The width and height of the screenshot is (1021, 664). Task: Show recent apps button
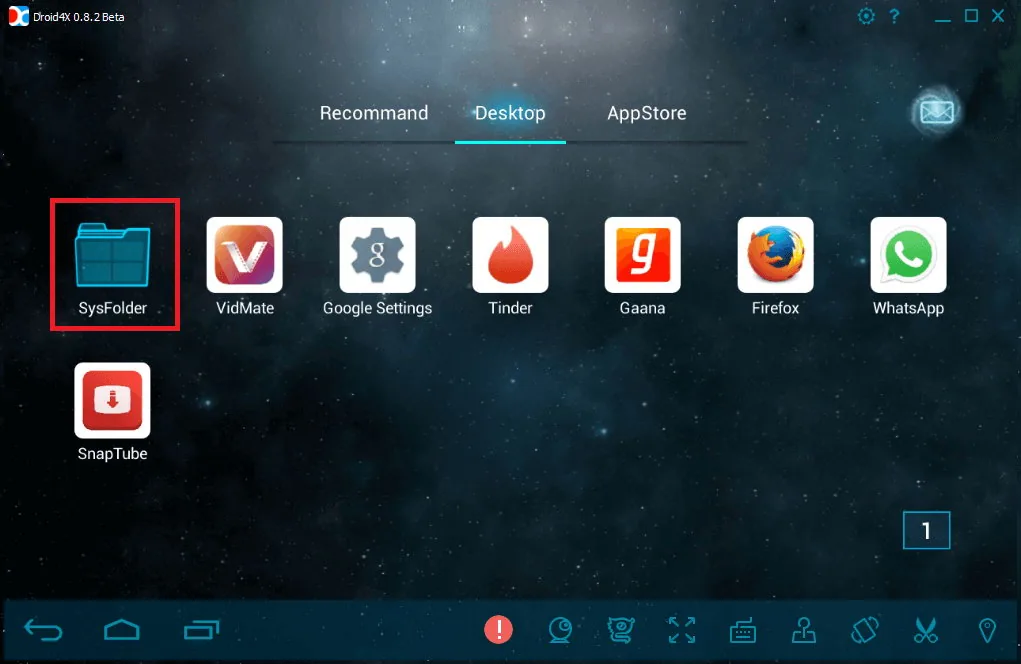pyautogui.click(x=201, y=630)
